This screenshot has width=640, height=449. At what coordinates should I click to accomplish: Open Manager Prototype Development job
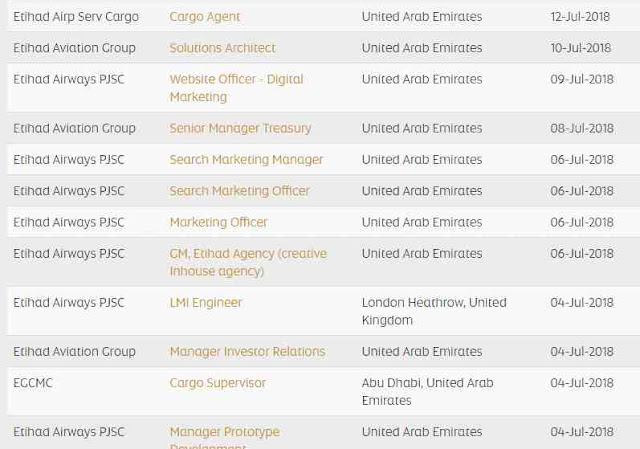pos(224,432)
